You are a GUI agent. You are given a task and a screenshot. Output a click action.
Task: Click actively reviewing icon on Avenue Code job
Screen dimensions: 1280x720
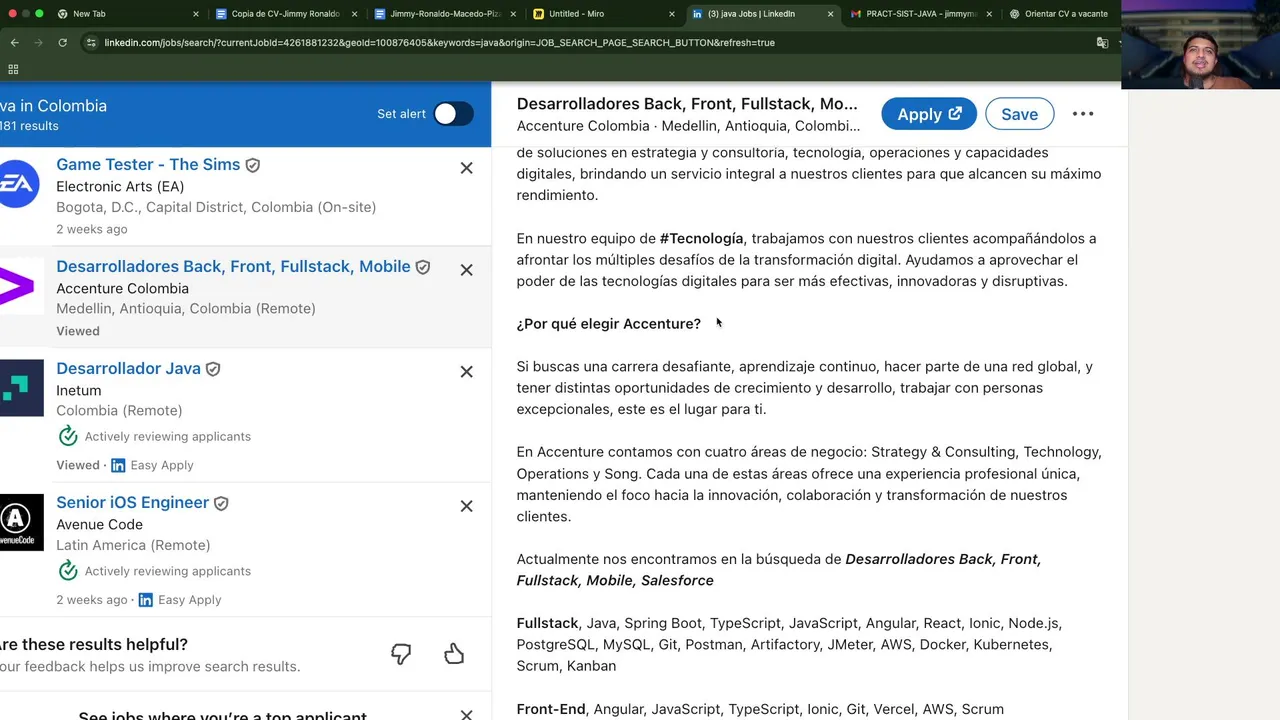click(68, 571)
